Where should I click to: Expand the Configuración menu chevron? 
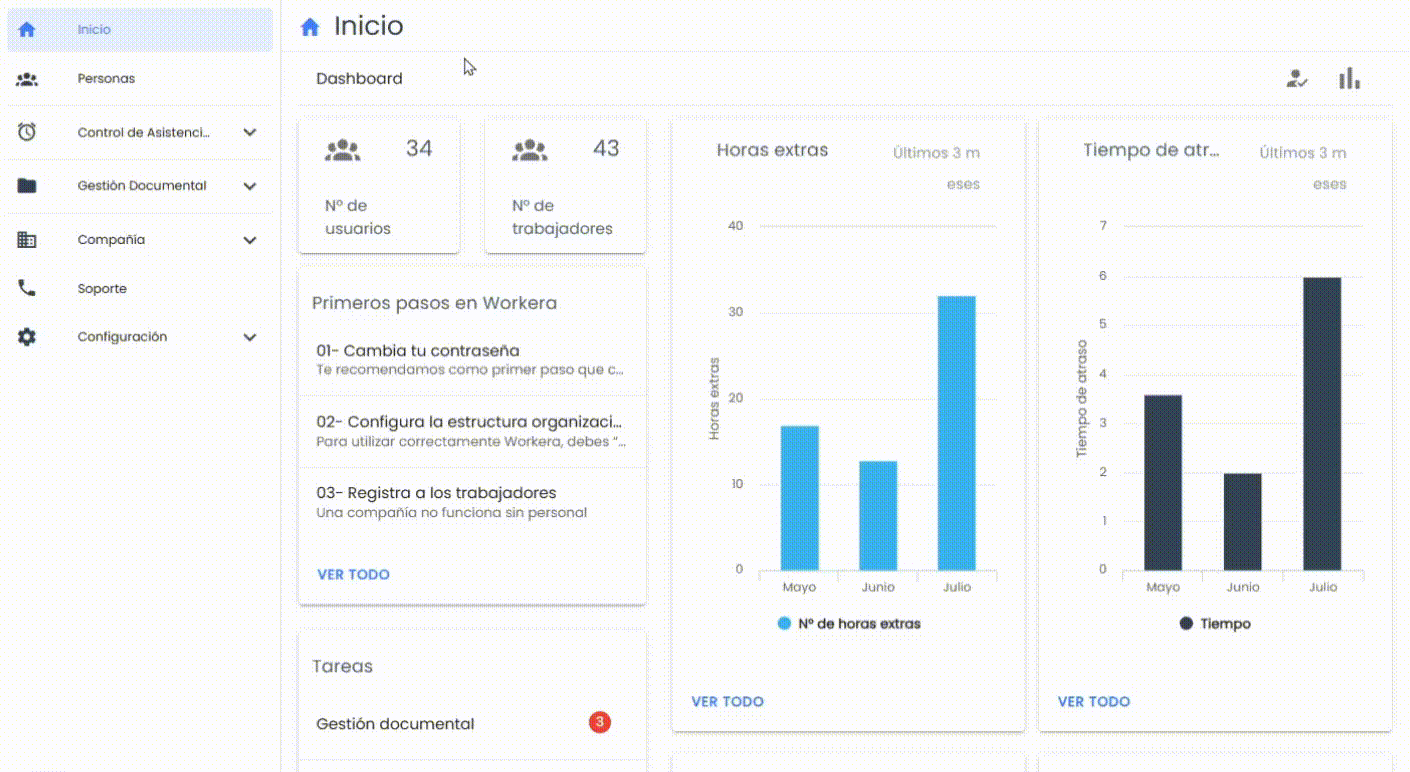pos(250,338)
